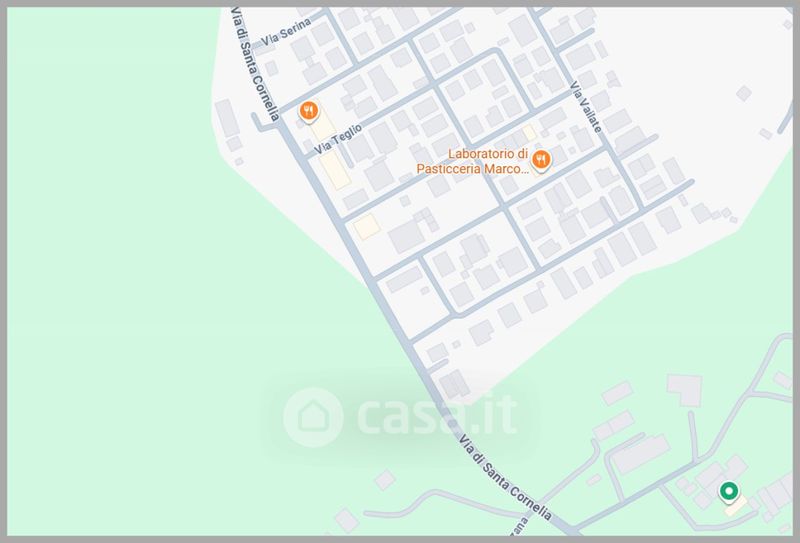Select the L-shaped gray building in the southeast green area

click(684, 389)
